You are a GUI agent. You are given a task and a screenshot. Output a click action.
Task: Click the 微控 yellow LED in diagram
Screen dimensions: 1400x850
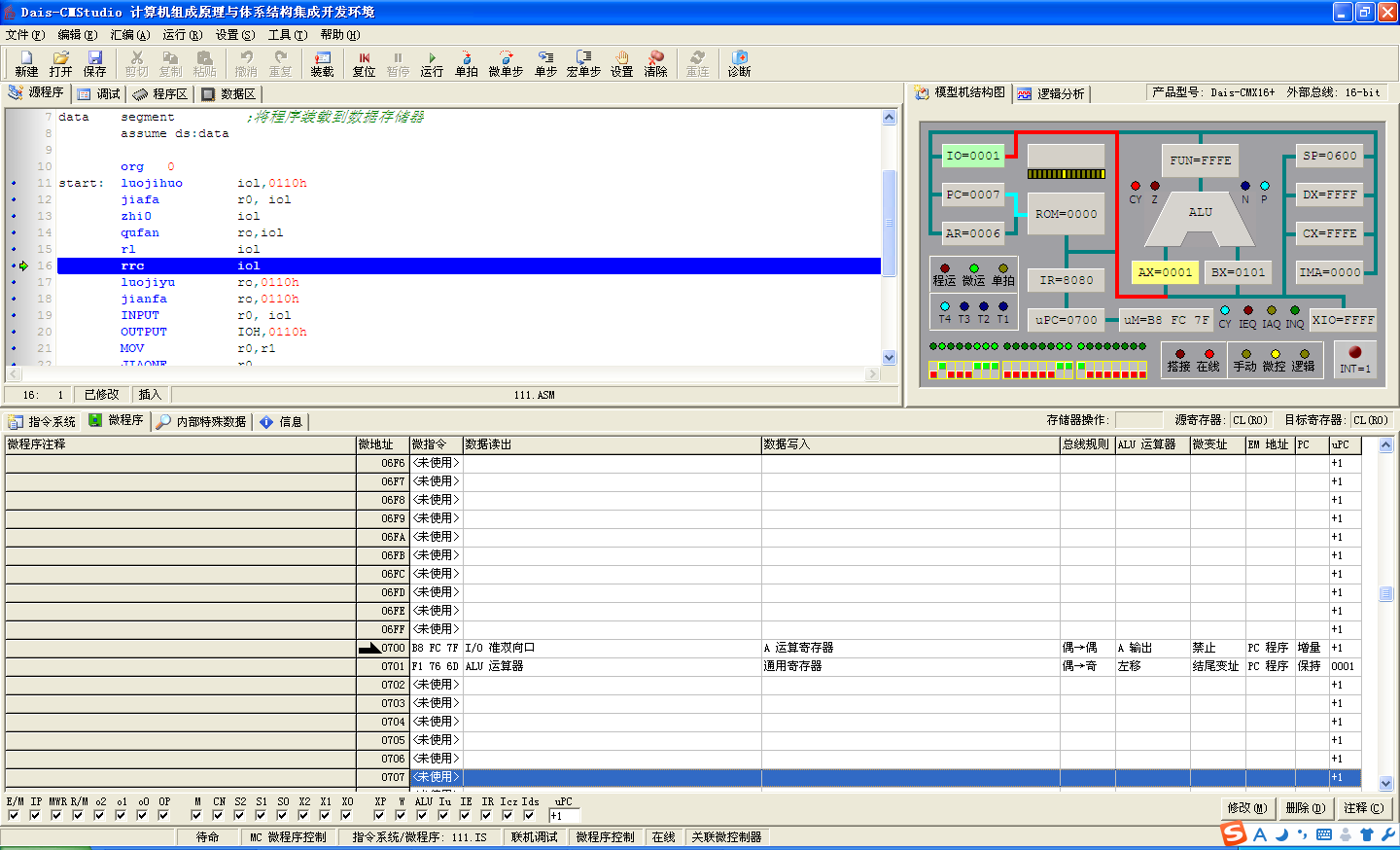click(1276, 354)
